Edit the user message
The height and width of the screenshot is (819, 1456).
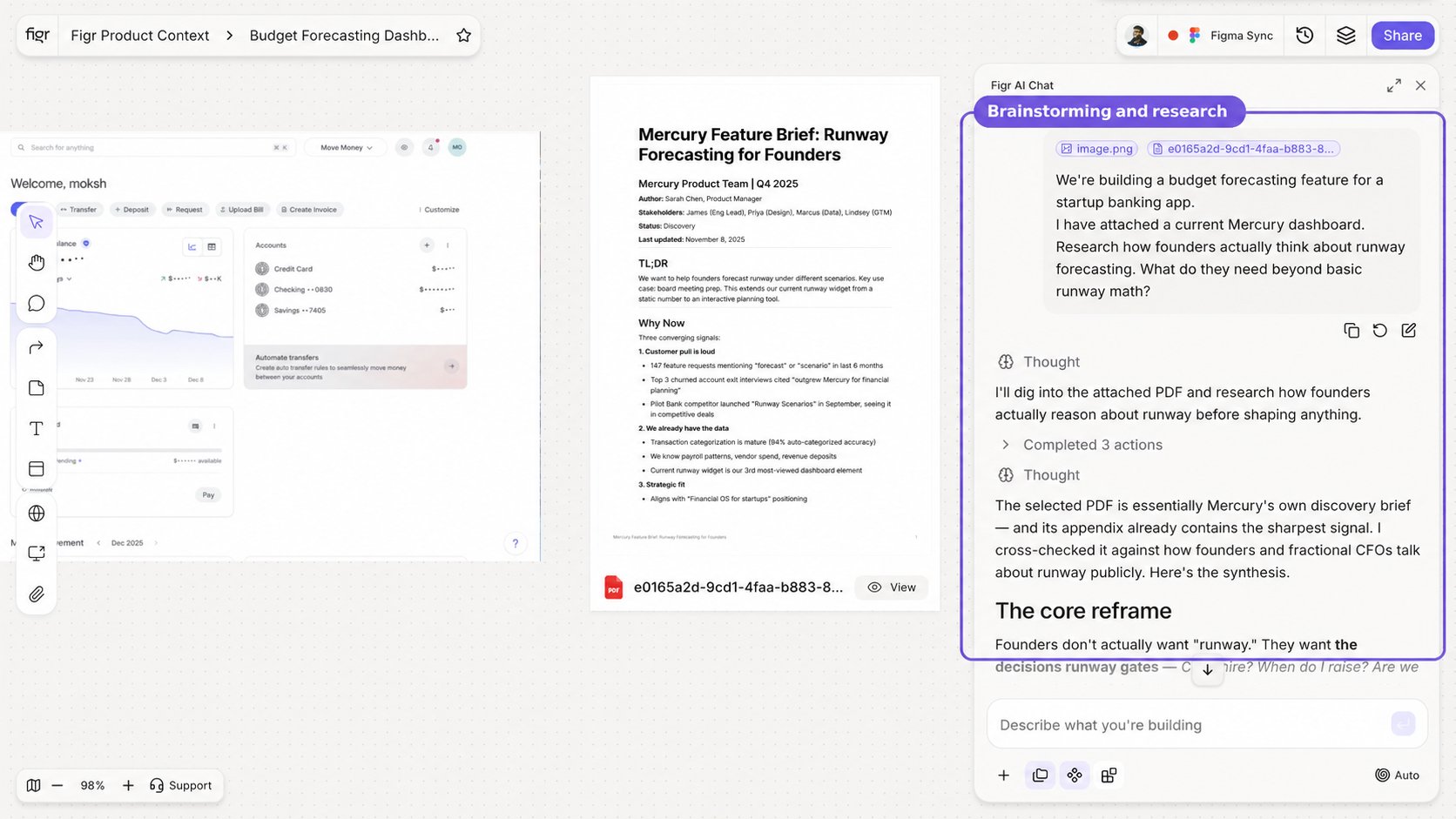point(1409,331)
